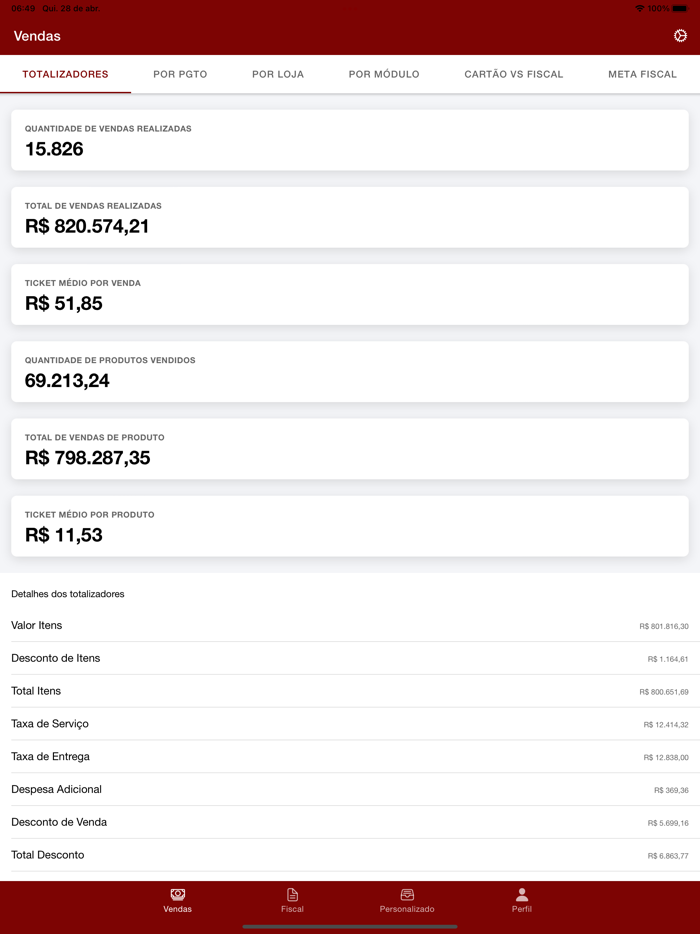Open the POR MÓDULO tab

coord(384,73)
